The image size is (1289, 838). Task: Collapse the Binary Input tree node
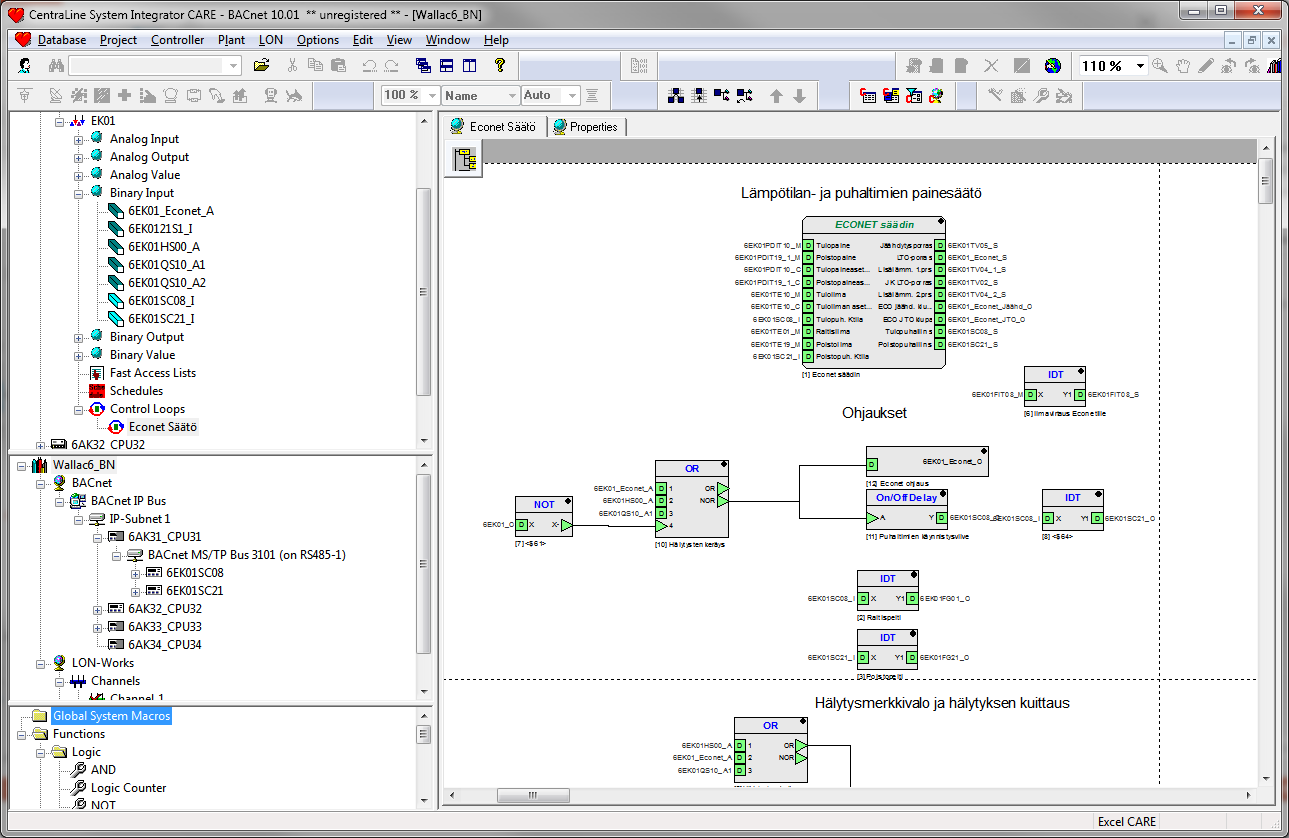tap(78, 193)
